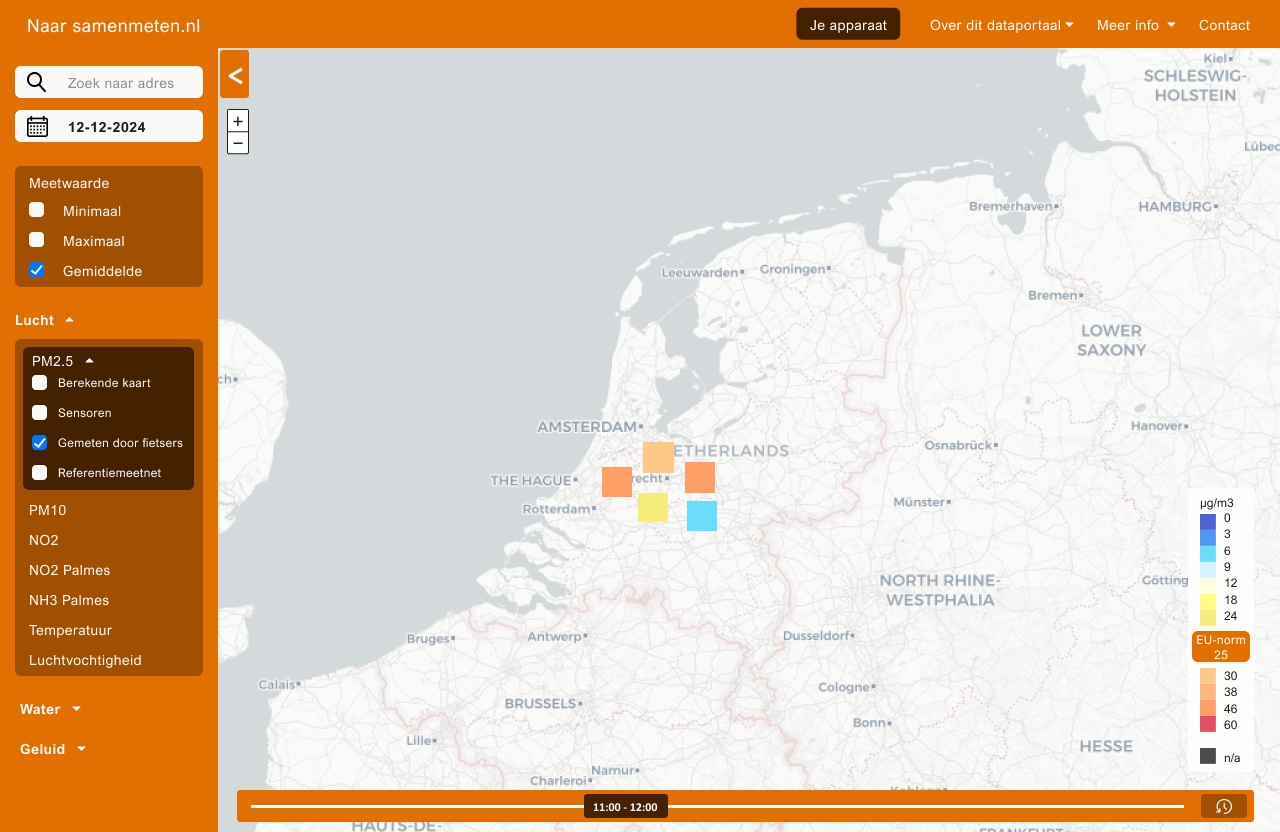Open the Meer info dropdown
The image size is (1280, 832).
(x=1136, y=25)
